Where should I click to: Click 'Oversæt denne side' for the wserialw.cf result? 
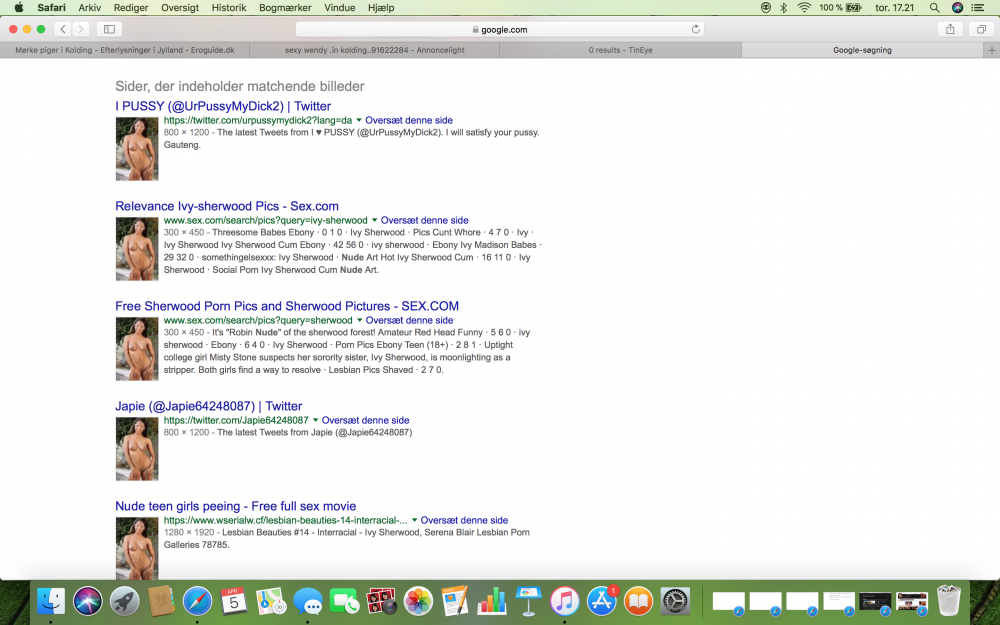pos(464,520)
